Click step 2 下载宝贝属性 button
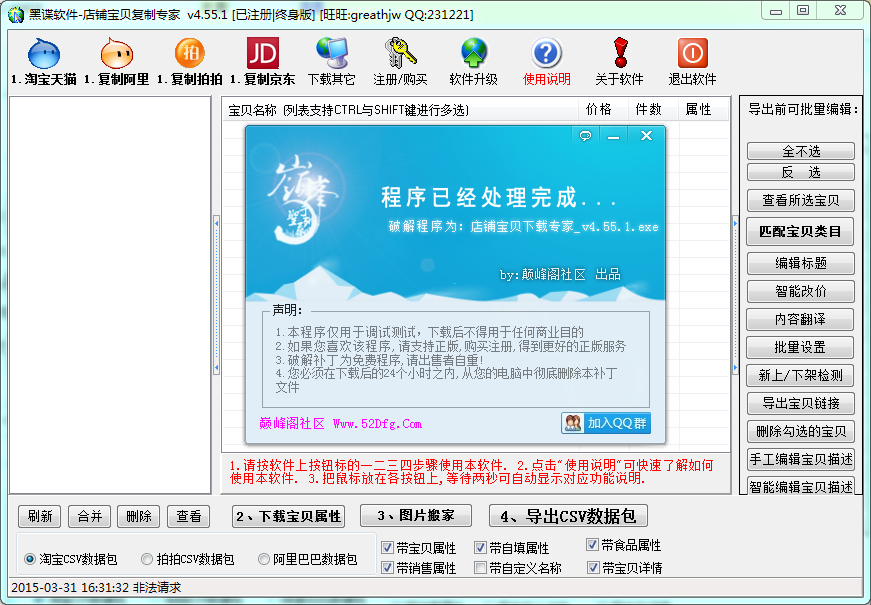The height and width of the screenshot is (605, 871). 288,517
